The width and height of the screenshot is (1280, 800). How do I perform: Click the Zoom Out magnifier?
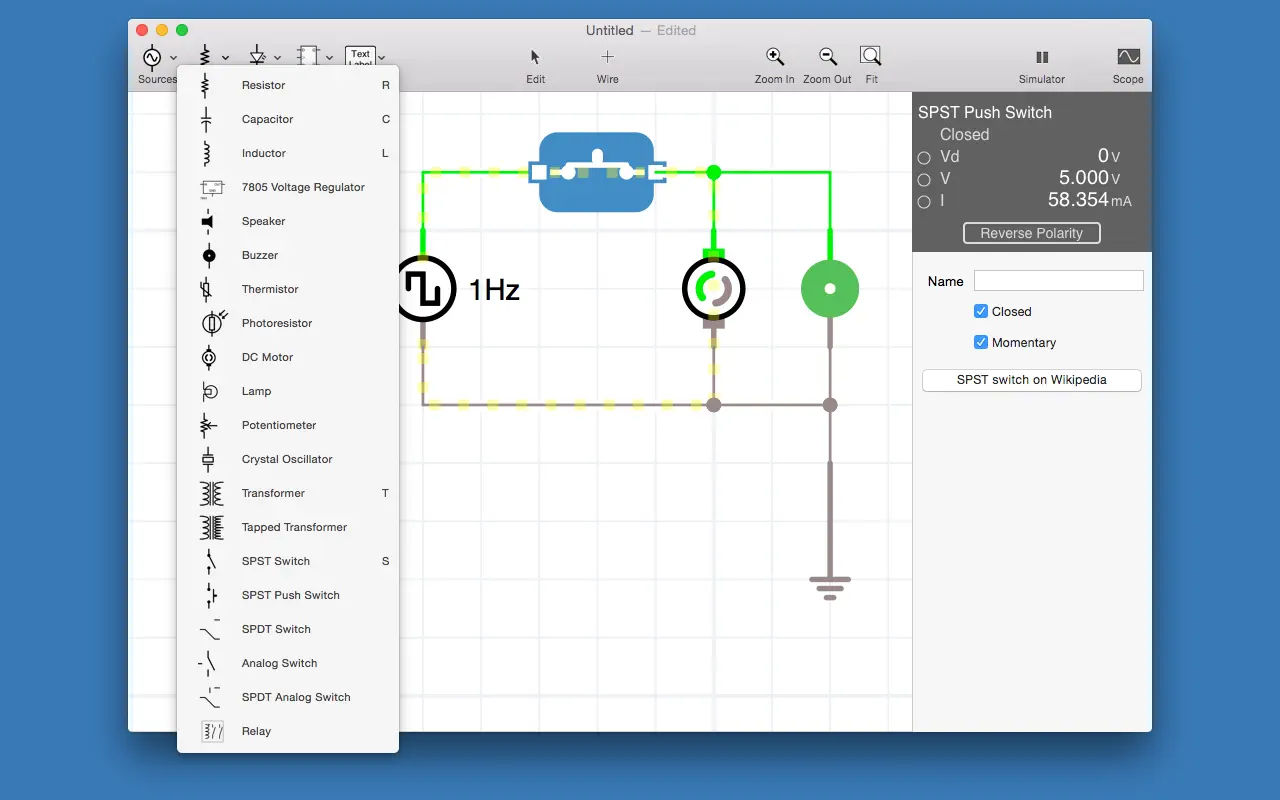827,58
